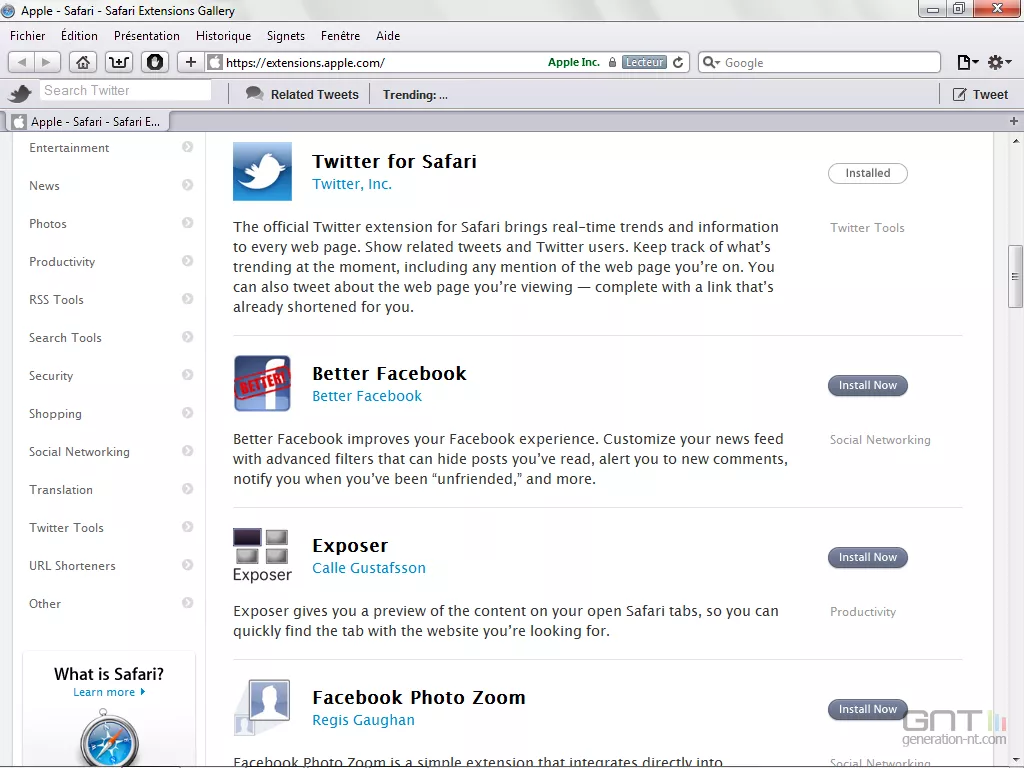This screenshot has height=768, width=1024.
Task: Expand the Security category arrow
Action: point(187,375)
